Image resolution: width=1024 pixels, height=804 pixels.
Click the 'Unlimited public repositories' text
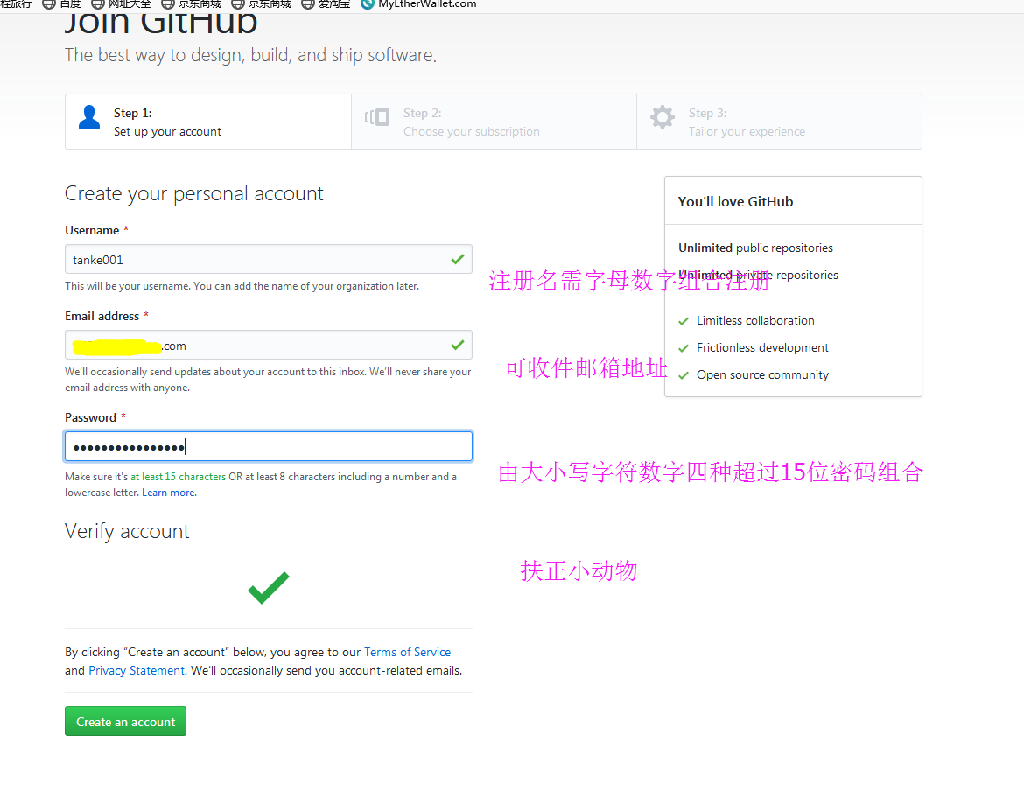[x=756, y=248]
